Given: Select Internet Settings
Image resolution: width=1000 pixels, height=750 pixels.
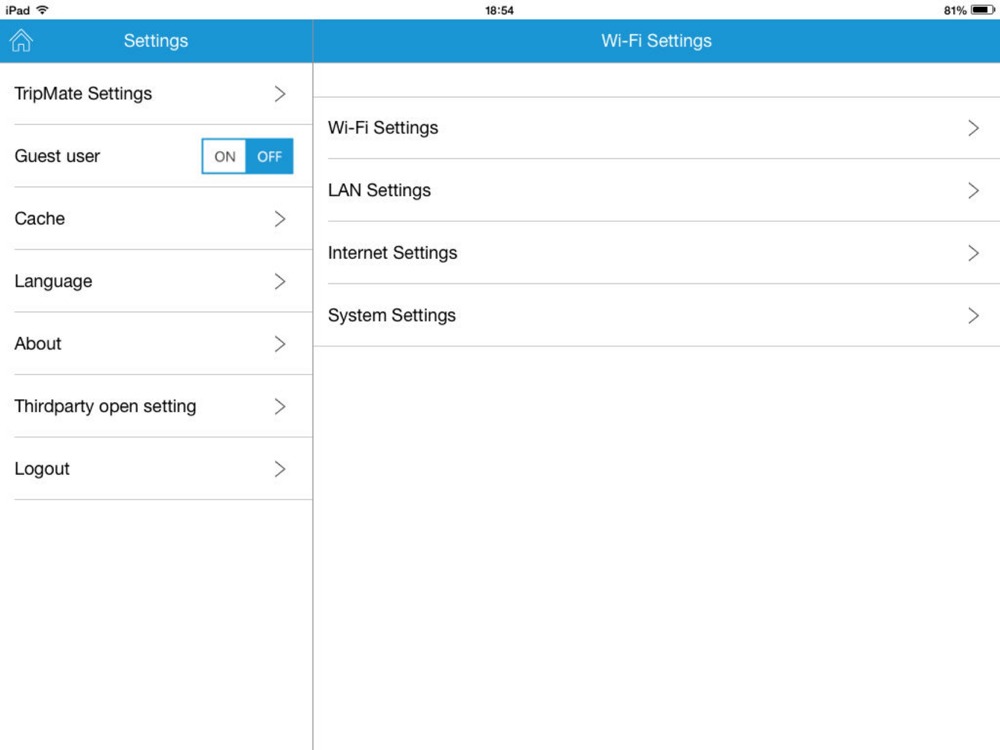Looking at the screenshot, I should [657, 253].
